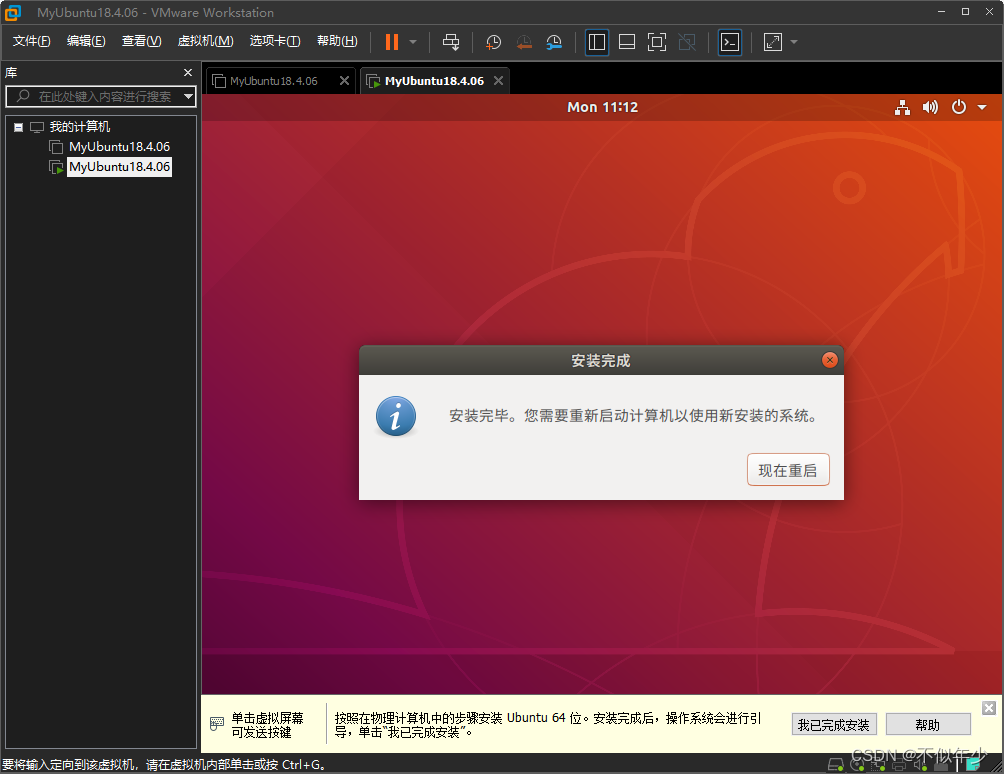Open the Ubuntu system menu arrow

(x=982, y=108)
